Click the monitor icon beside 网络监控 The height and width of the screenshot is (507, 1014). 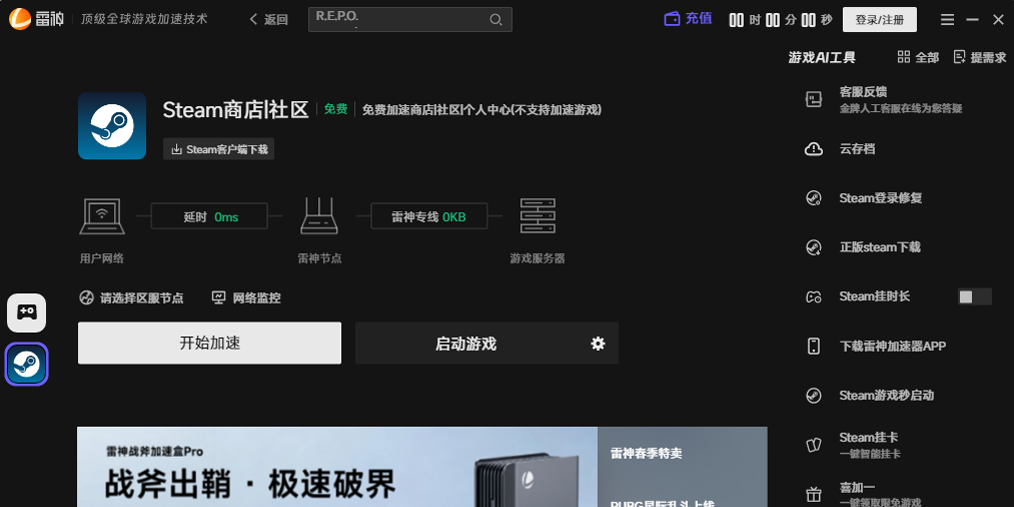point(219,297)
